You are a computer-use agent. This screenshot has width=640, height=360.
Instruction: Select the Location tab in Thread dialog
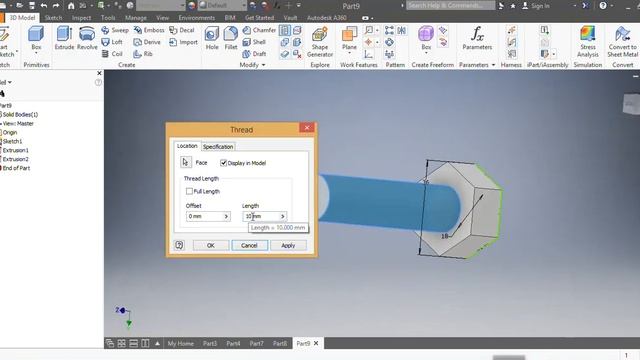pos(187,146)
